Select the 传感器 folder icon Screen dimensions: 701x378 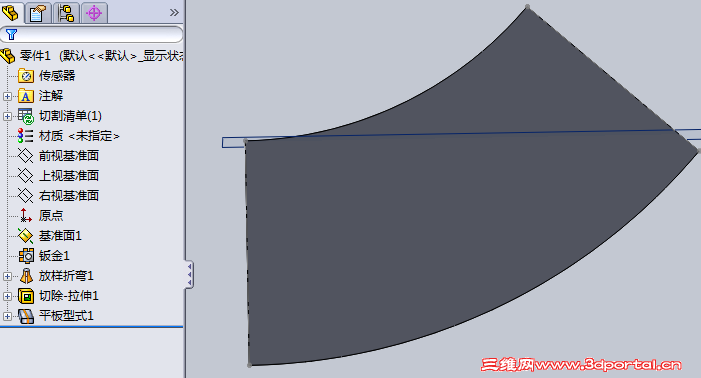[26, 76]
